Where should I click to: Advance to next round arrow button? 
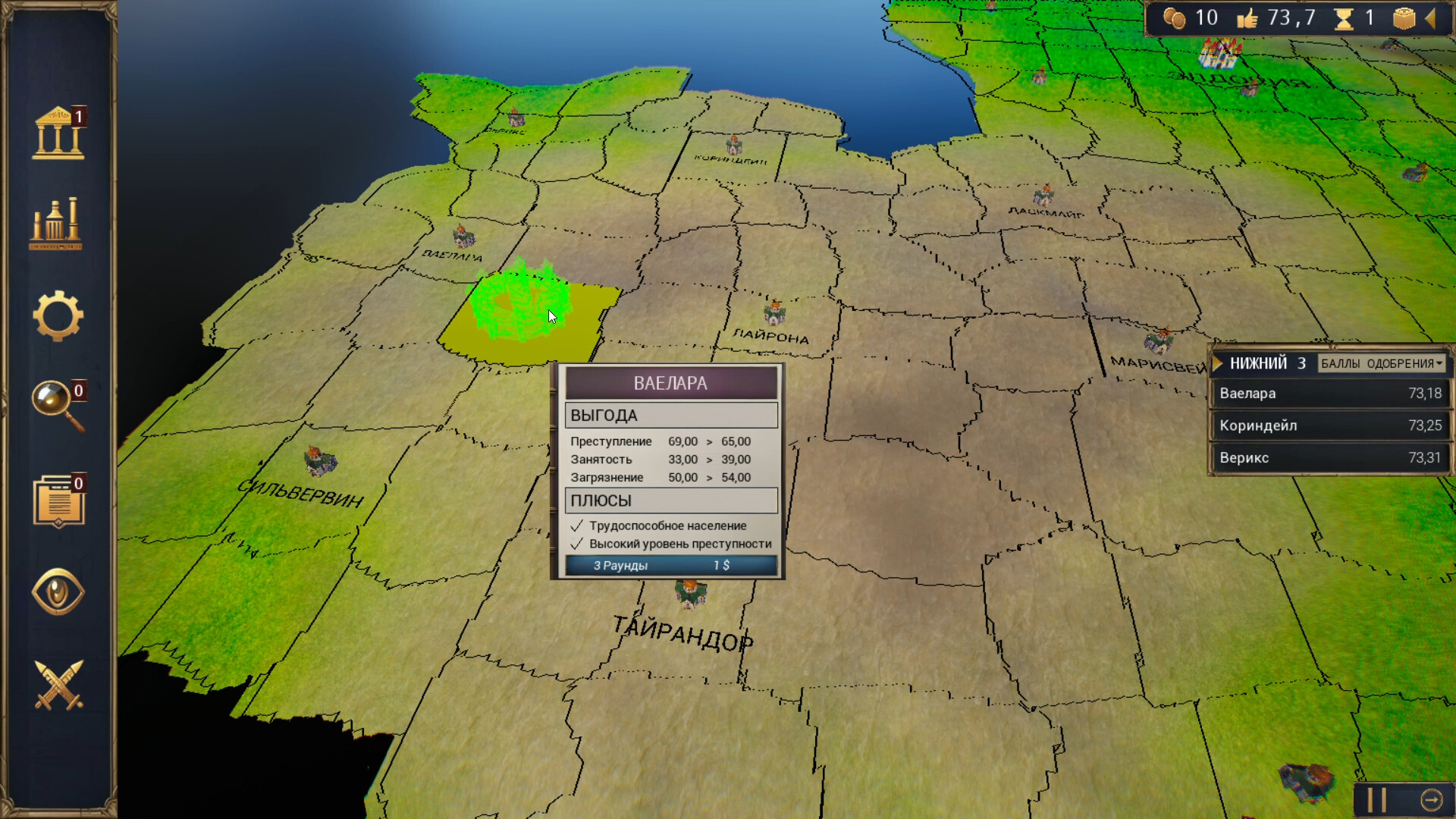click(1431, 799)
